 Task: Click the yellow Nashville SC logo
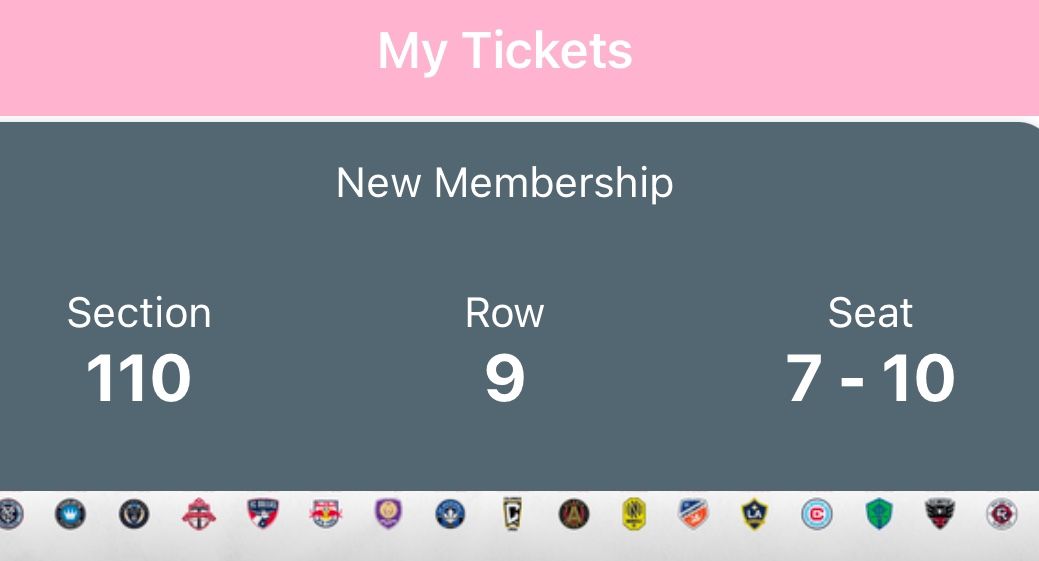[x=634, y=514]
